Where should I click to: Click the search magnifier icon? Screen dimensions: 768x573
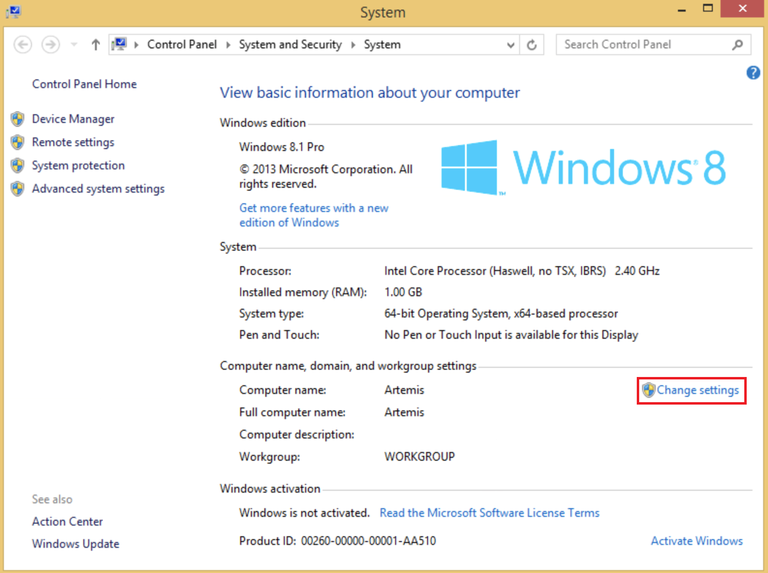[x=738, y=45]
